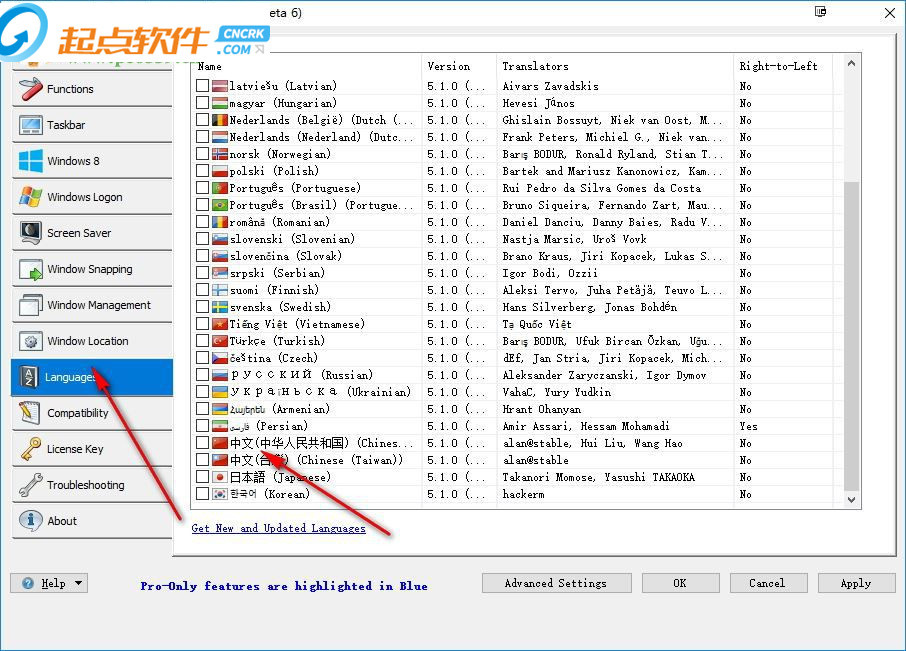The height and width of the screenshot is (651, 906).
Task: Click the Window Snapping icon
Action: (x=30, y=269)
